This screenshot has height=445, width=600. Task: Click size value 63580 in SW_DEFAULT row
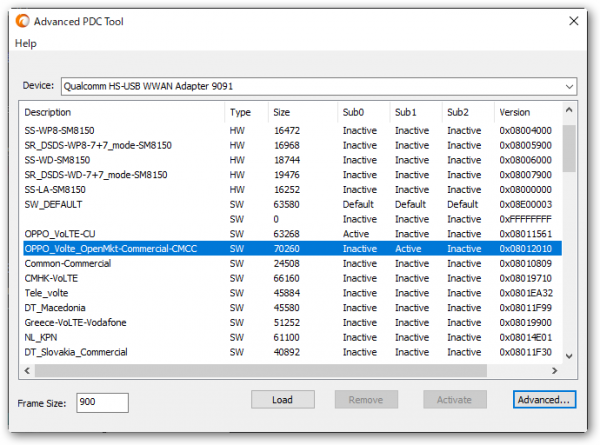click(286, 205)
